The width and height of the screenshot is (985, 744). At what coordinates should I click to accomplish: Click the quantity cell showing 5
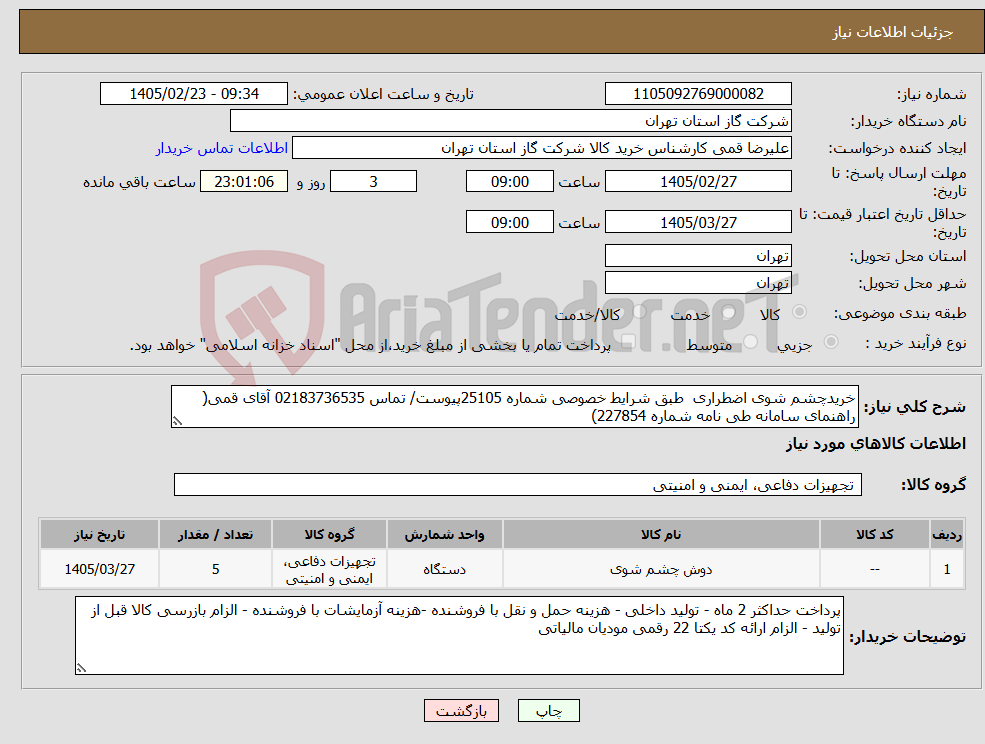(x=215, y=569)
